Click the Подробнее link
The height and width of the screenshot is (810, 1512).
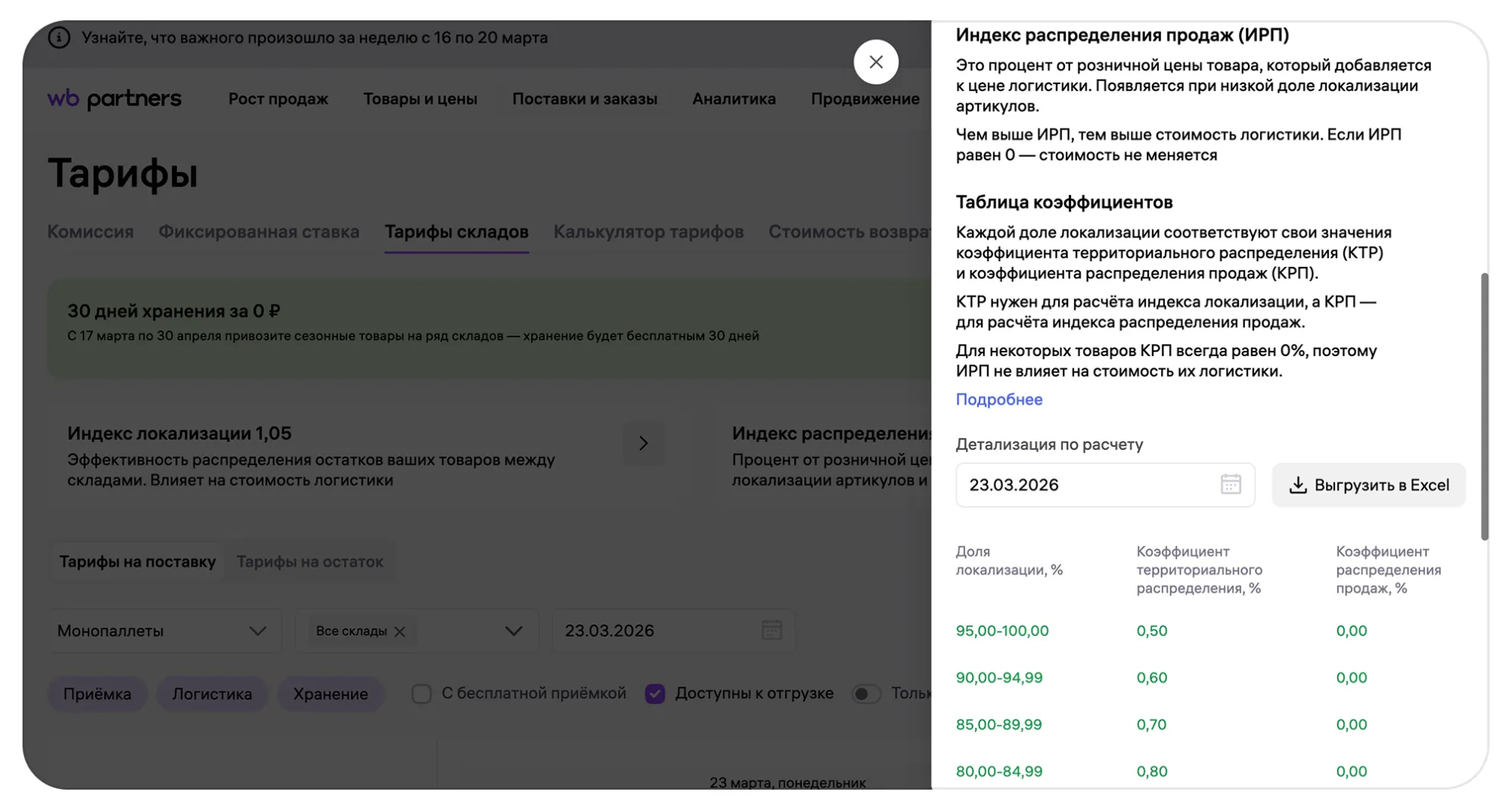(998, 399)
